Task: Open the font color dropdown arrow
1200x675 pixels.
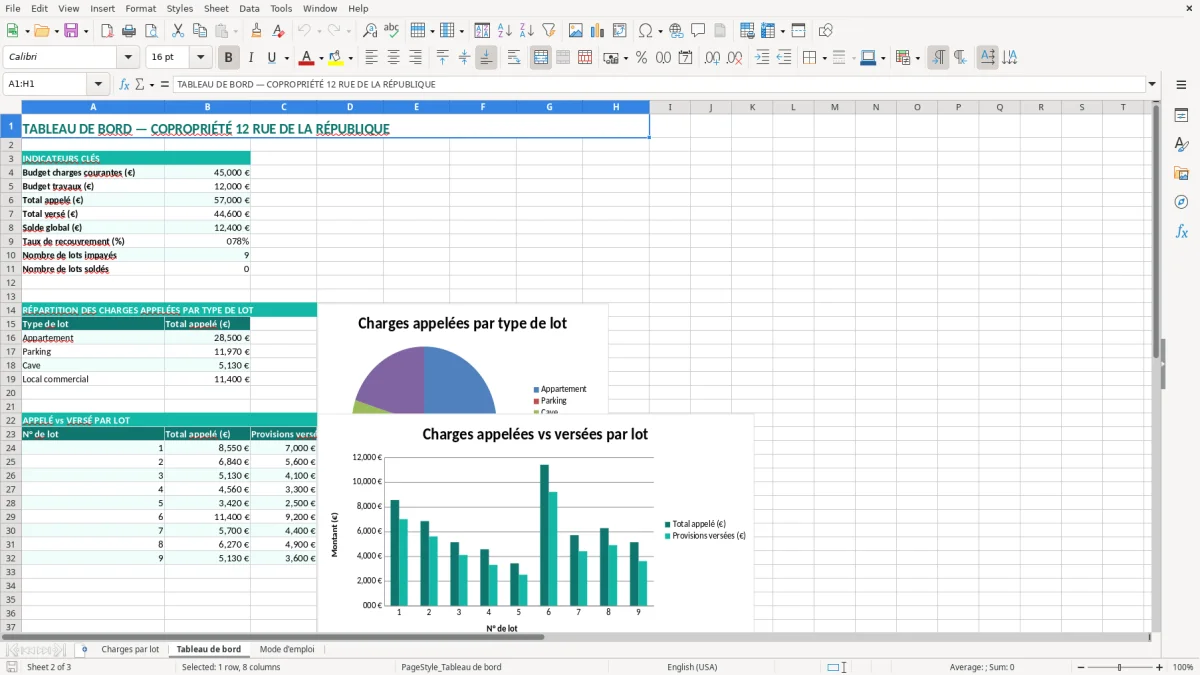Action: coord(321,58)
